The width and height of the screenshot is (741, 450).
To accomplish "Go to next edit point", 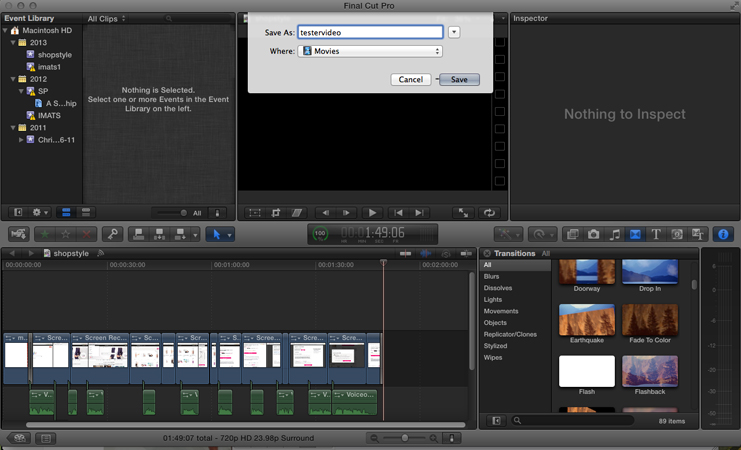I will coord(419,213).
